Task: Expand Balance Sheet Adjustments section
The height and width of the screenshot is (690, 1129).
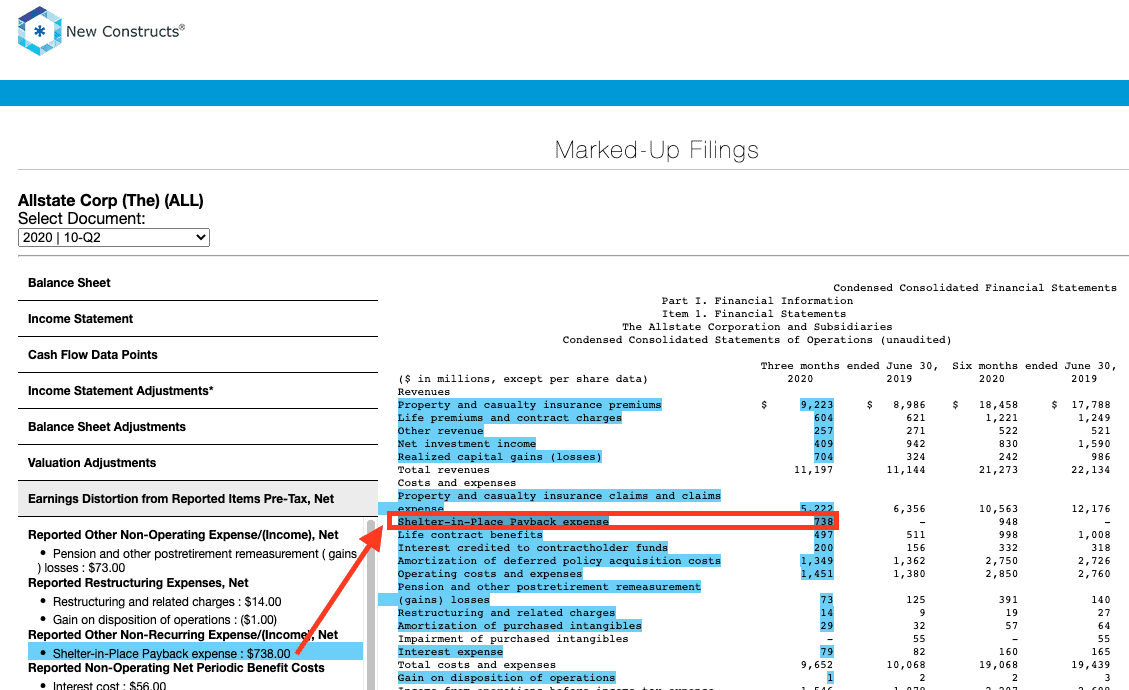Action: click(x=198, y=427)
